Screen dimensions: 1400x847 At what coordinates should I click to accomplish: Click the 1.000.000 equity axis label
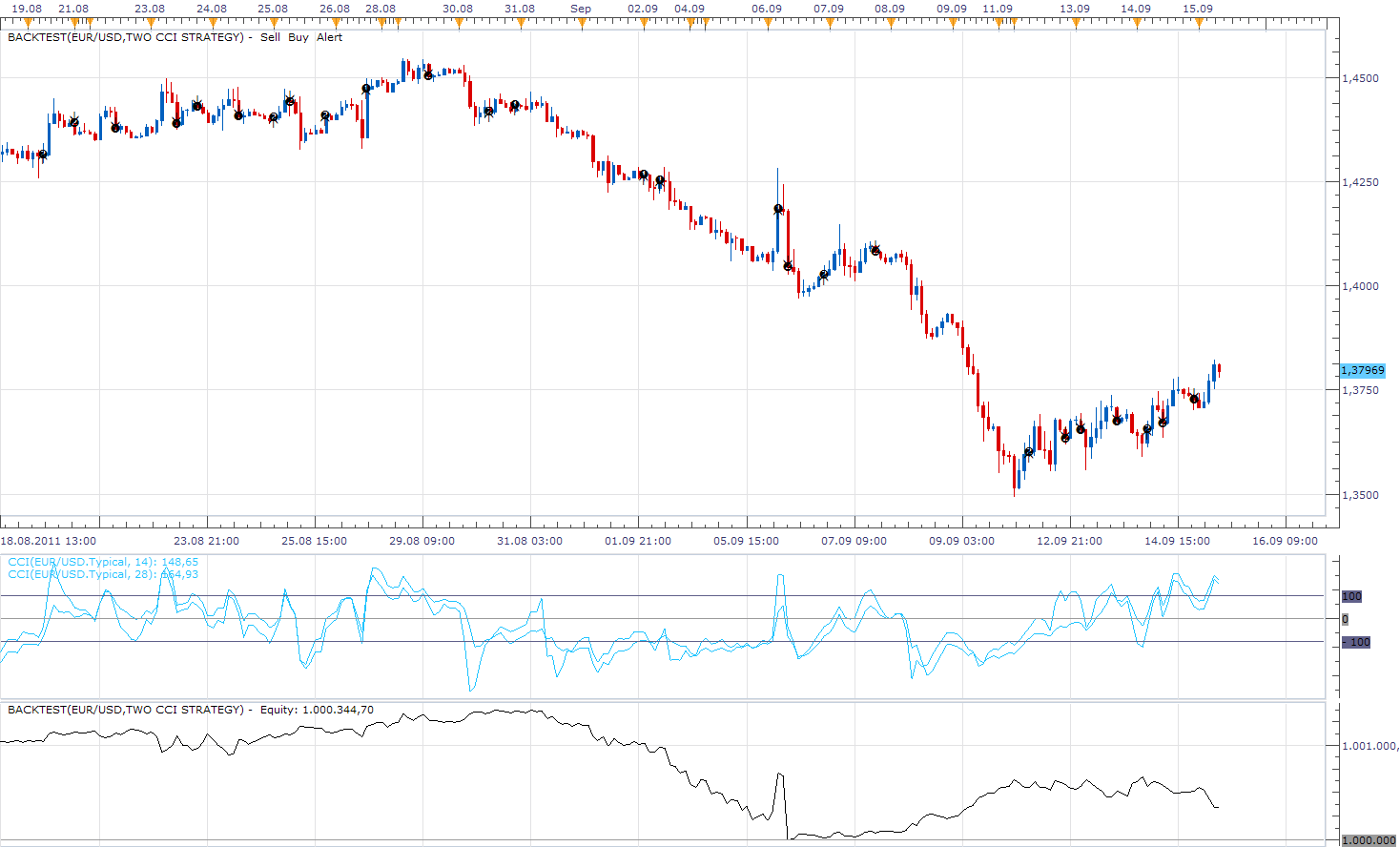(x=1369, y=840)
